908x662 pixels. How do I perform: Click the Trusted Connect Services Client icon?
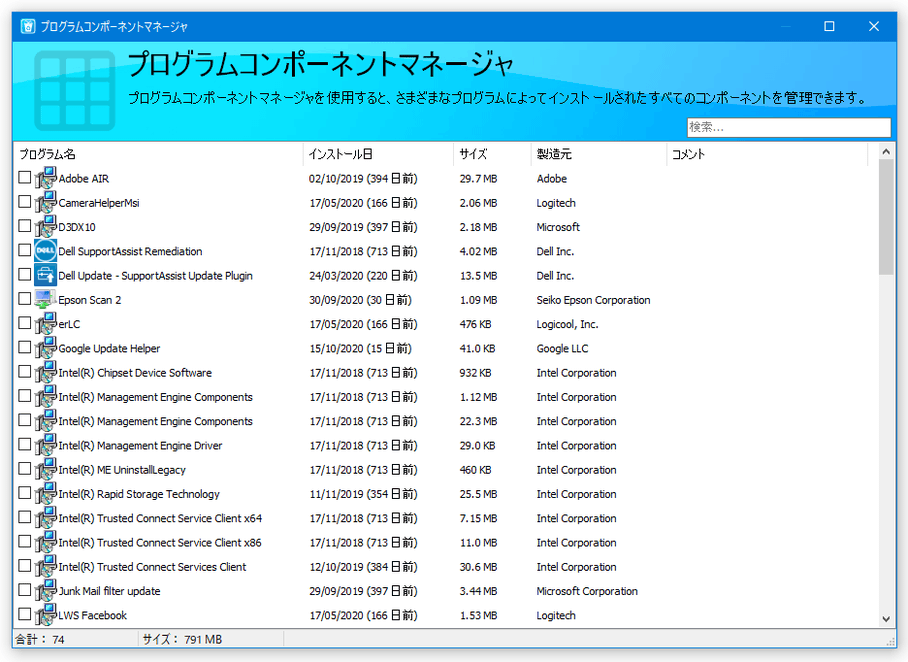pyautogui.click(x=45, y=567)
